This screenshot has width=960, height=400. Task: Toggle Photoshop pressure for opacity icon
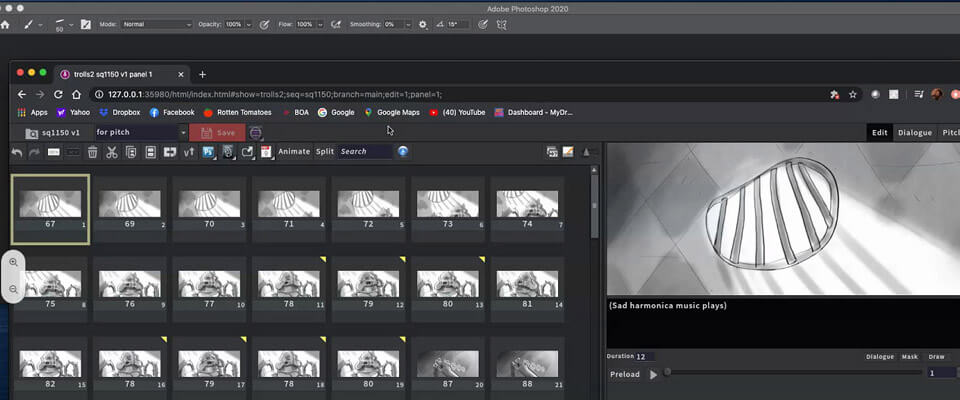click(x=264, y=25)
